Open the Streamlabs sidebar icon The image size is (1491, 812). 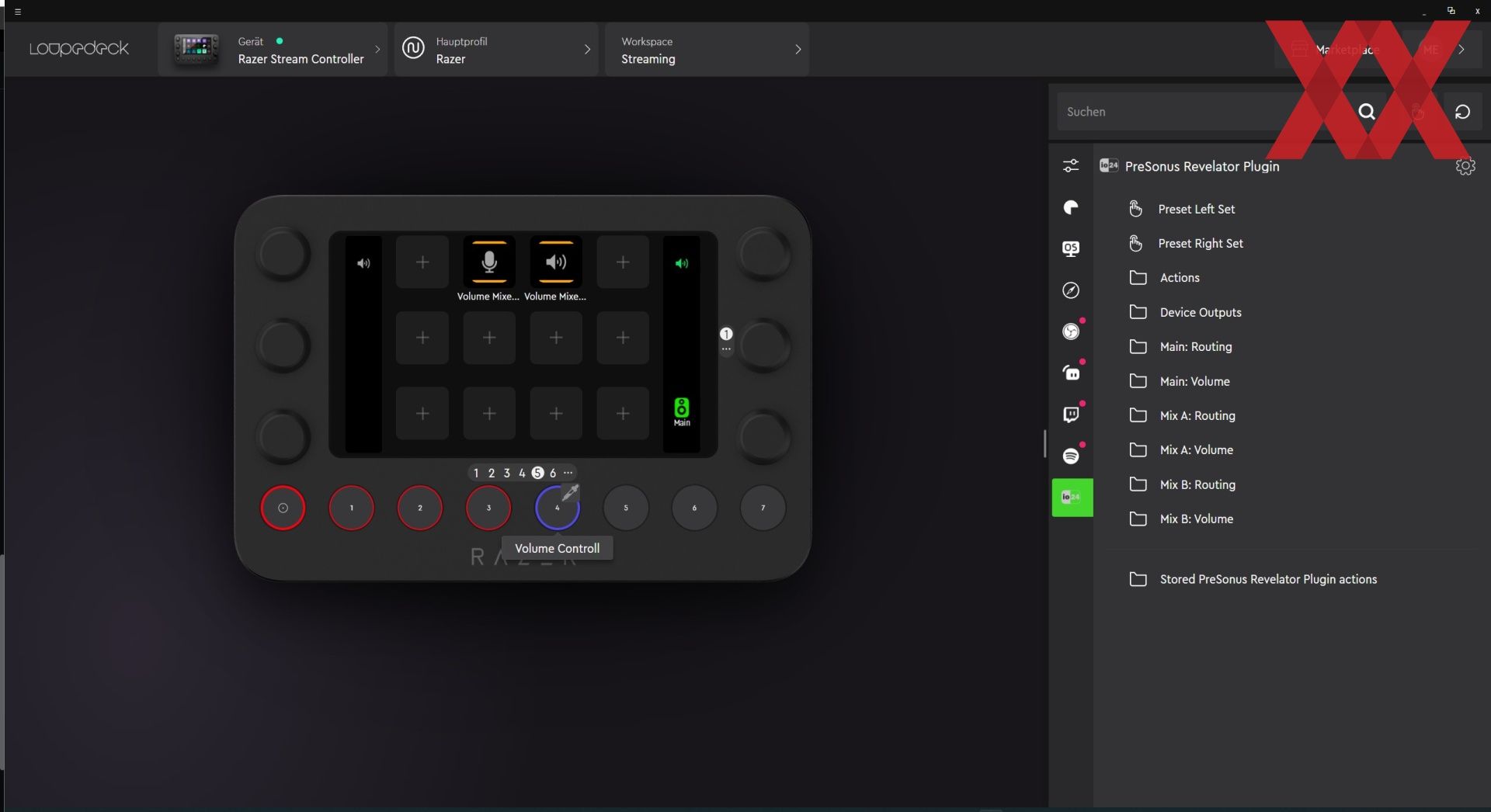pos(1071,373)
